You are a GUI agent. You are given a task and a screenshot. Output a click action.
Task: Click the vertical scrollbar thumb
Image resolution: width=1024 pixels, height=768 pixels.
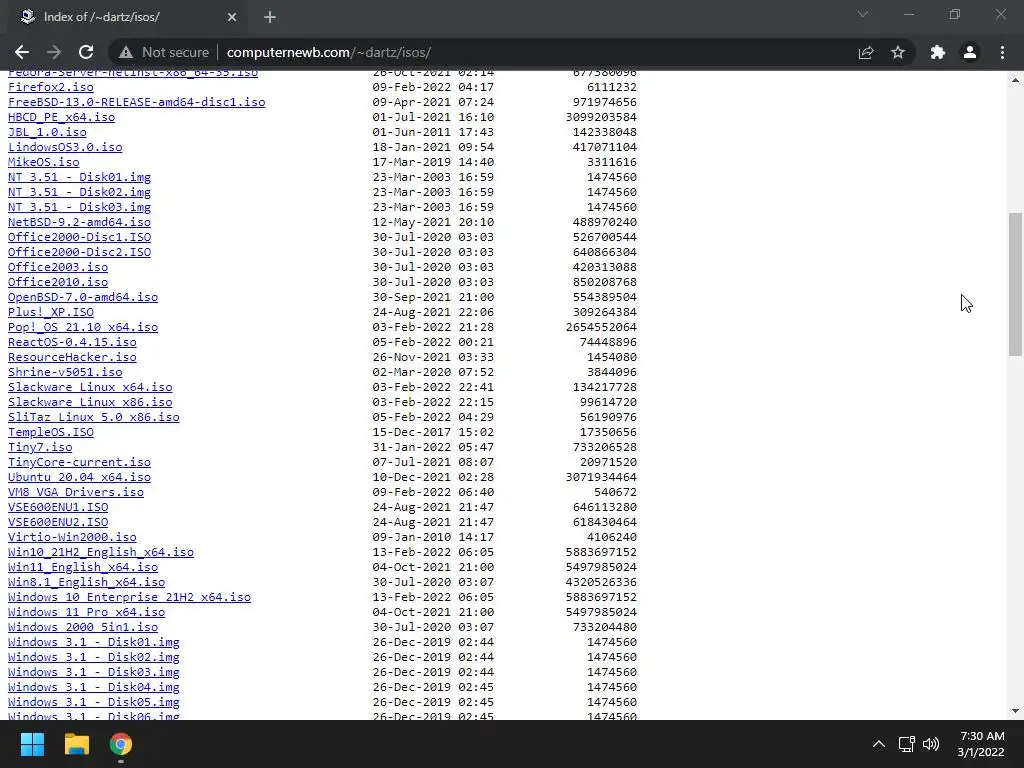1015,284
